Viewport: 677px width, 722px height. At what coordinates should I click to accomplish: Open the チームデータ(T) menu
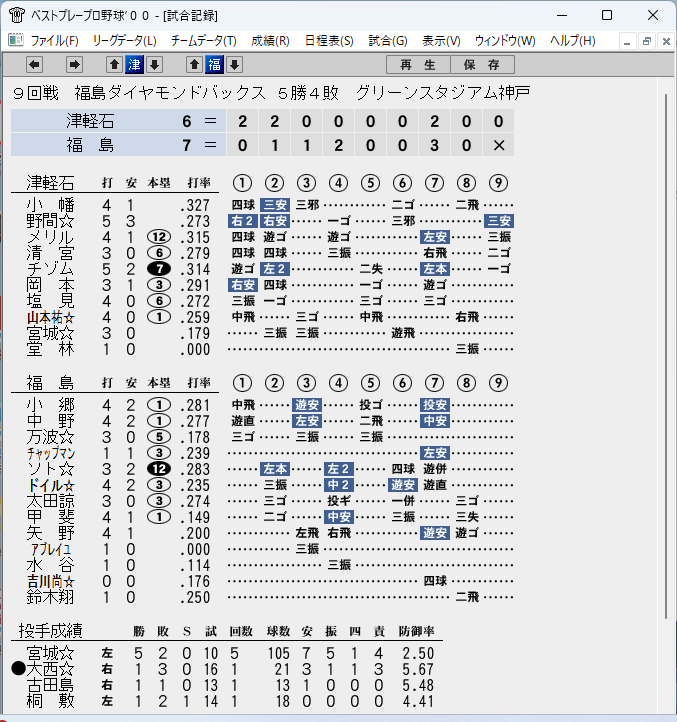point(204,41)
